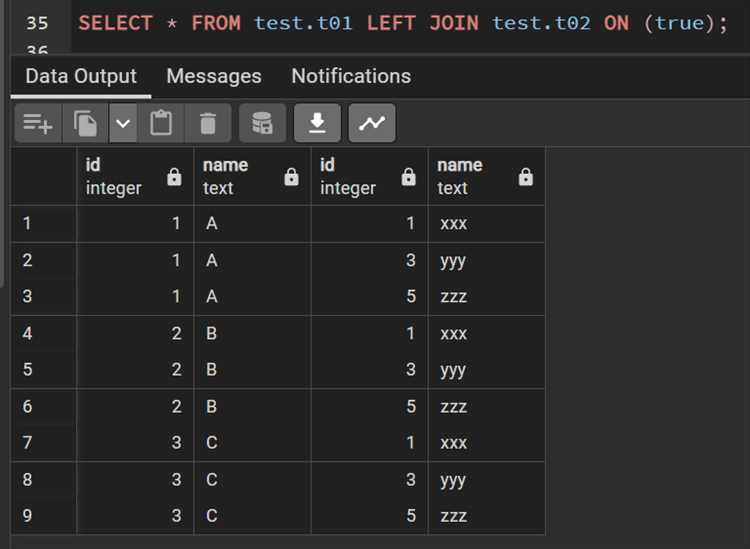The height and width of the screenshot is (549, 750).
Task: Click the first id integer column header
Action: click(x=135, y=176)
